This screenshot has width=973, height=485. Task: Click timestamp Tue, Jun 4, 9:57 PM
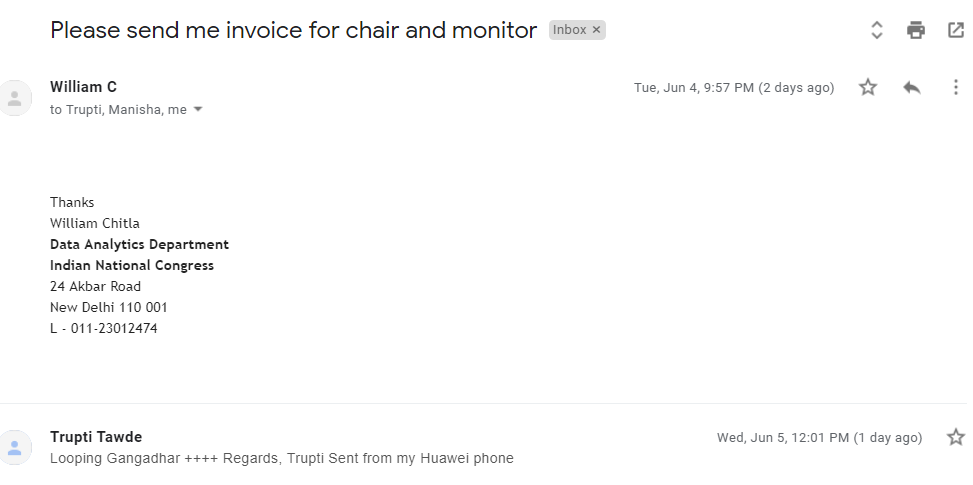[733, 88]
